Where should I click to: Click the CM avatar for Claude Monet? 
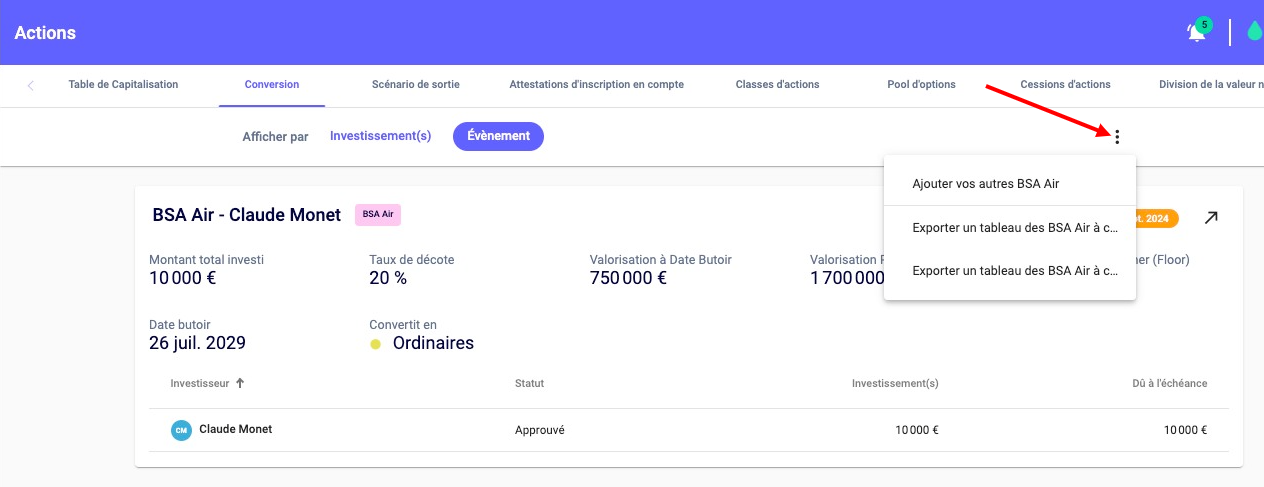pos(181,430)
